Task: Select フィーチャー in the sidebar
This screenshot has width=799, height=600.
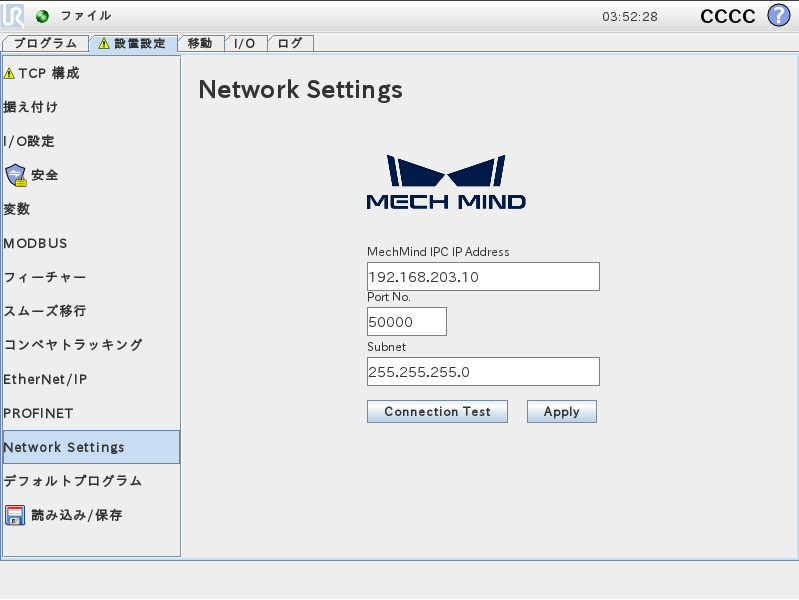Action: tap(91, 277)
